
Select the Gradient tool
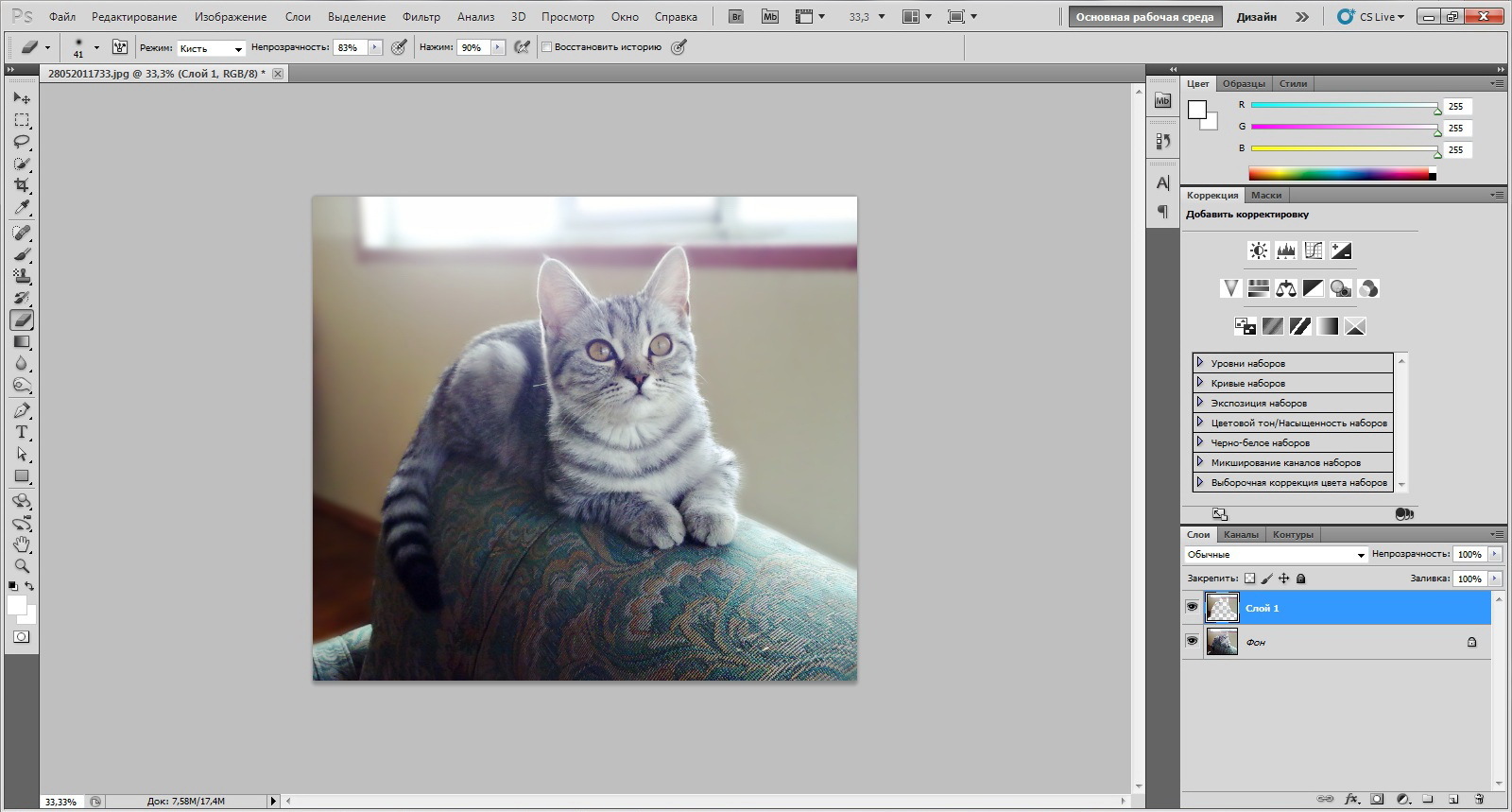[x=22, y=342]
